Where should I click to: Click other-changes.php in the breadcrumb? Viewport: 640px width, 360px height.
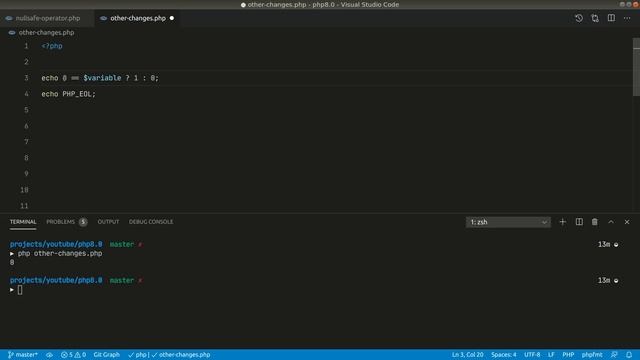(x=47, y=33)
